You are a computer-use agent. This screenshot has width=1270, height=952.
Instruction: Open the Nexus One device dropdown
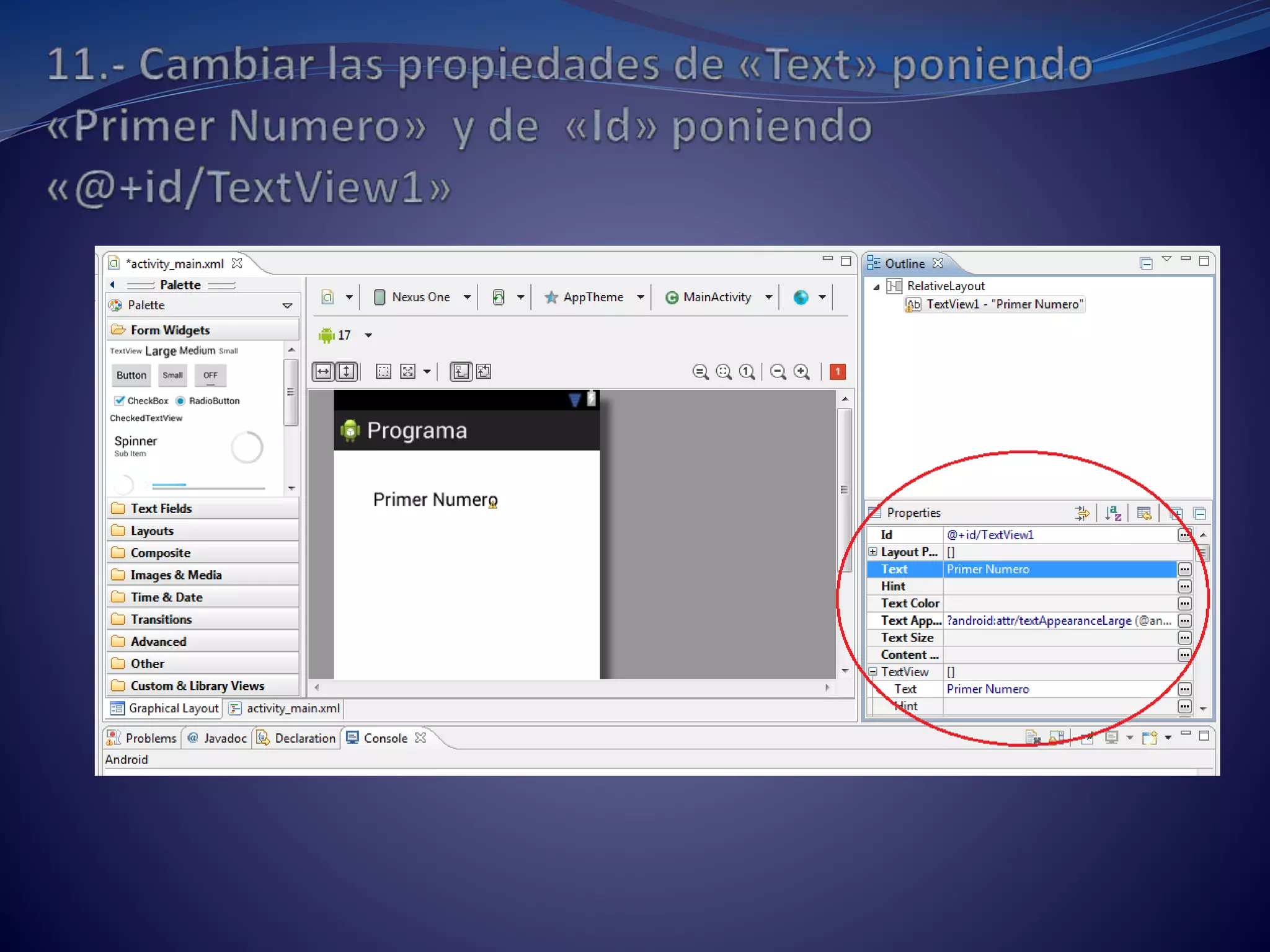point(422,297)
